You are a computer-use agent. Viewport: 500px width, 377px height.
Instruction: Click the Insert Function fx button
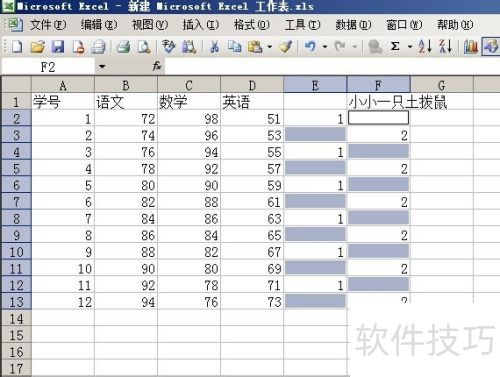(157, 66)
